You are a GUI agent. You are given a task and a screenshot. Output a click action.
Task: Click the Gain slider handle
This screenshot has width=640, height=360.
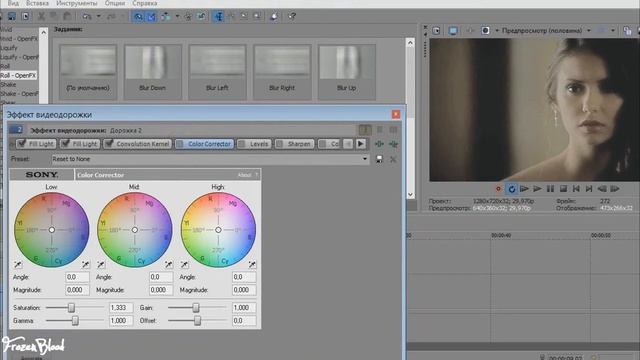coord(196,307)
